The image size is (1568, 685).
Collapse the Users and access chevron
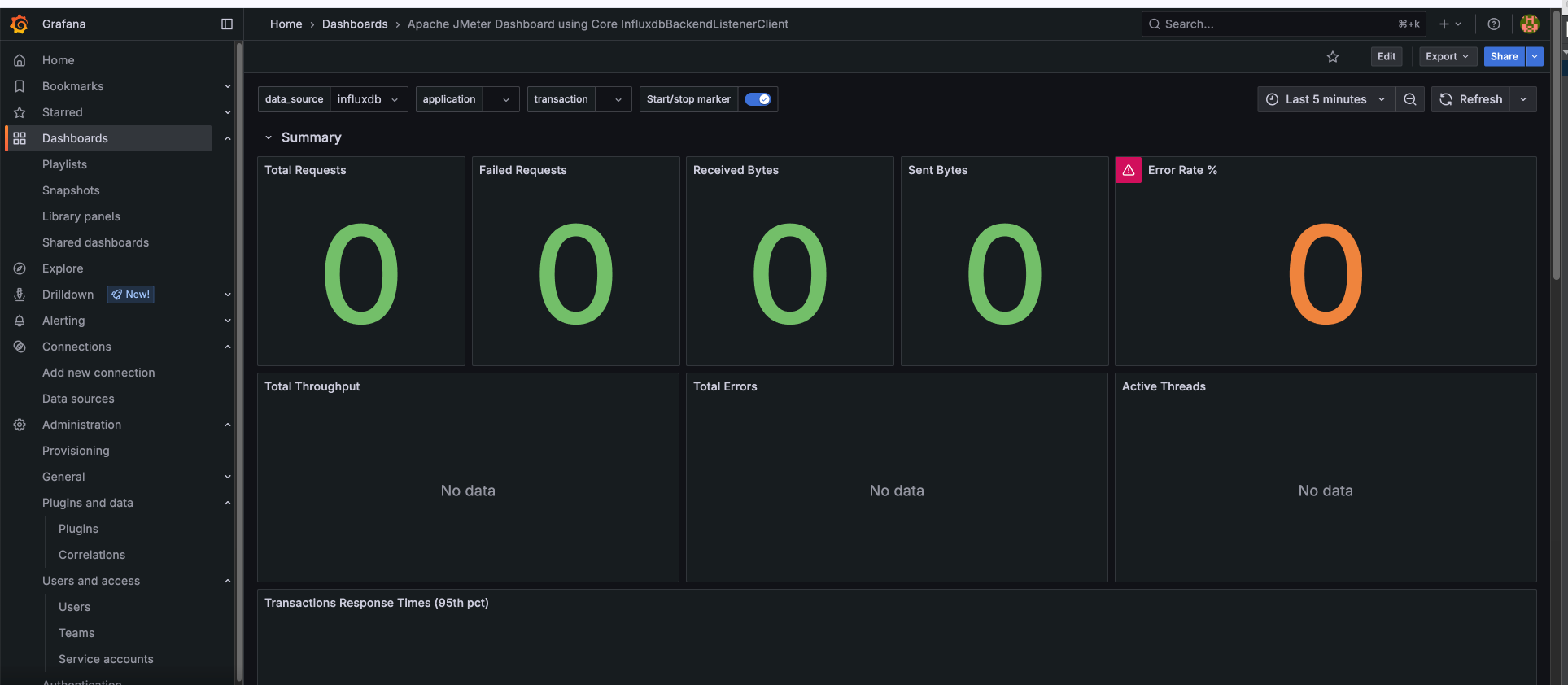click(228, 581)
